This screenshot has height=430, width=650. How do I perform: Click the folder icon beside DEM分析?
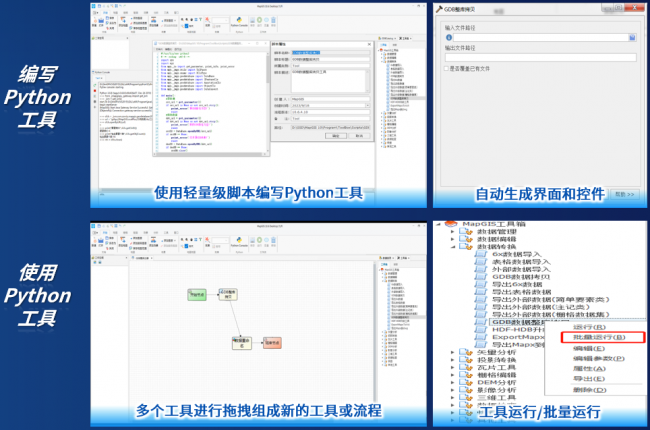(466, 382)
